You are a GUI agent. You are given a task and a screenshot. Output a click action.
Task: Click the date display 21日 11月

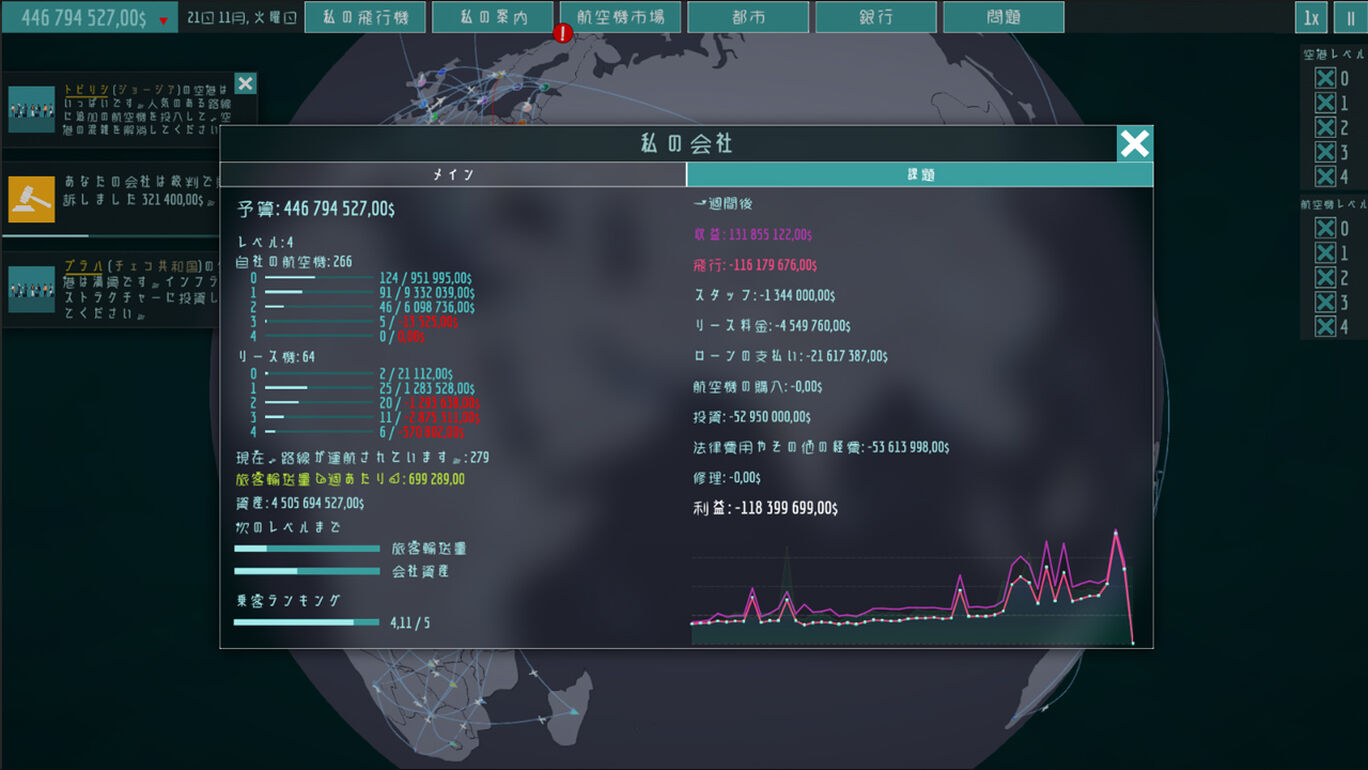(x=241, y=19)
